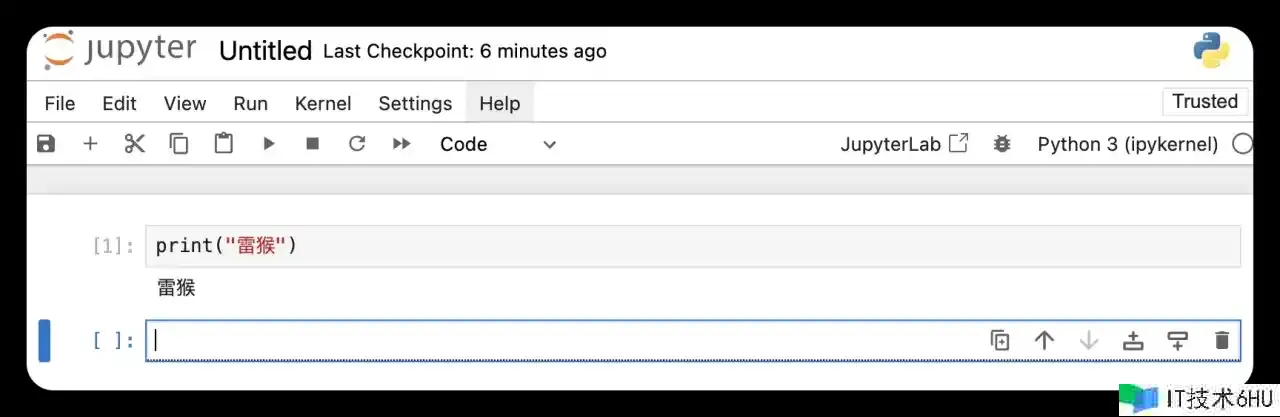Rename the notebook by clicking Untitled

click(265, 51)
